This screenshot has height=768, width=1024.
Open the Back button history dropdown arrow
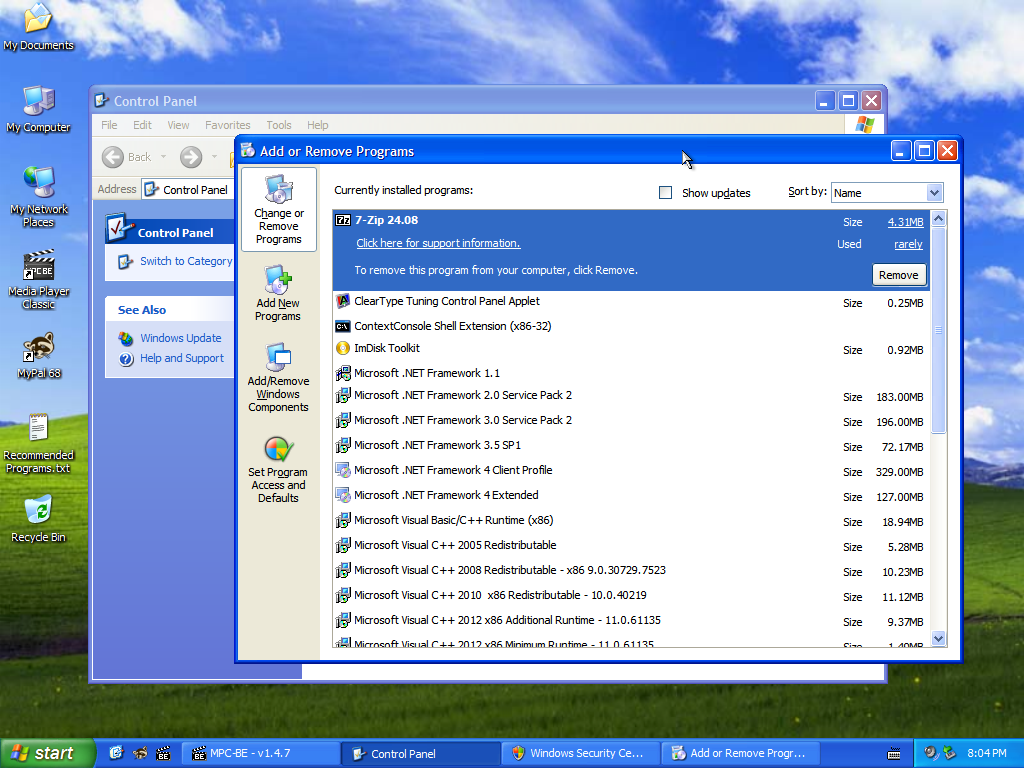[162, 157]
